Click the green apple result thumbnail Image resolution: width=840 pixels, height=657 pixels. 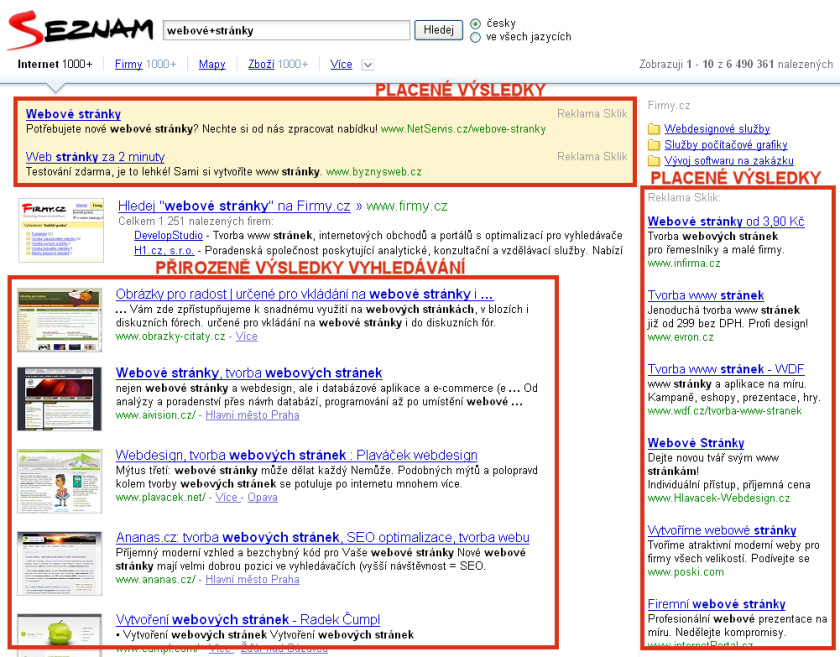(x=59, y=634)
